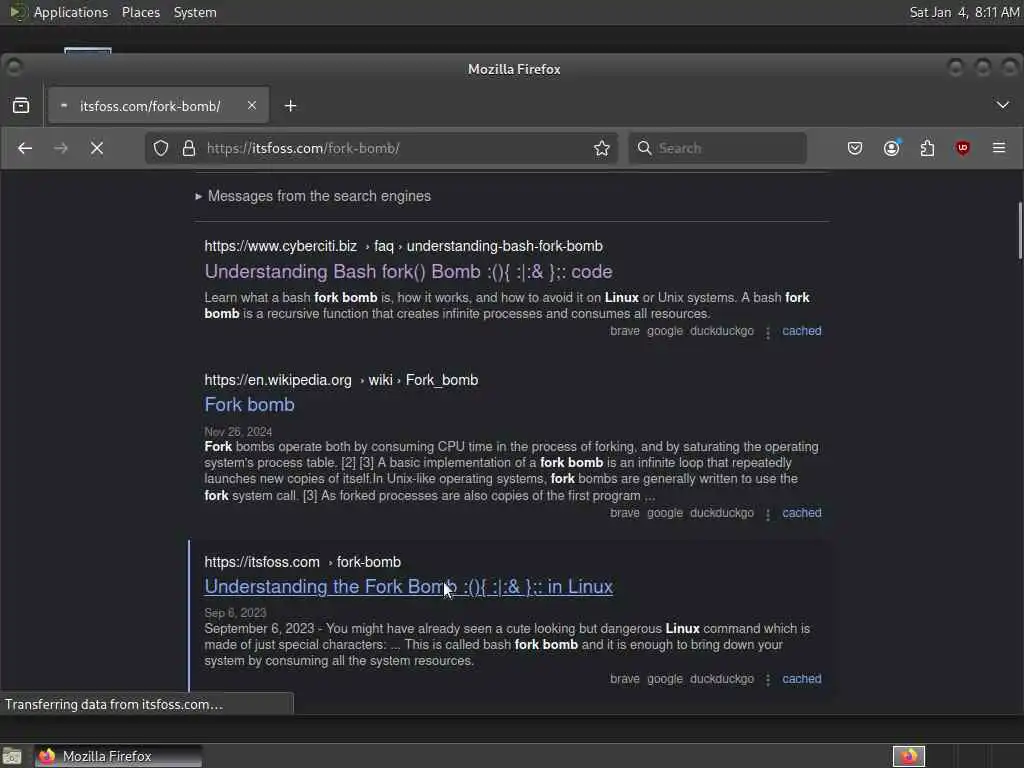
Task: Click the forward navigation arrow
Action: point(61,148)
